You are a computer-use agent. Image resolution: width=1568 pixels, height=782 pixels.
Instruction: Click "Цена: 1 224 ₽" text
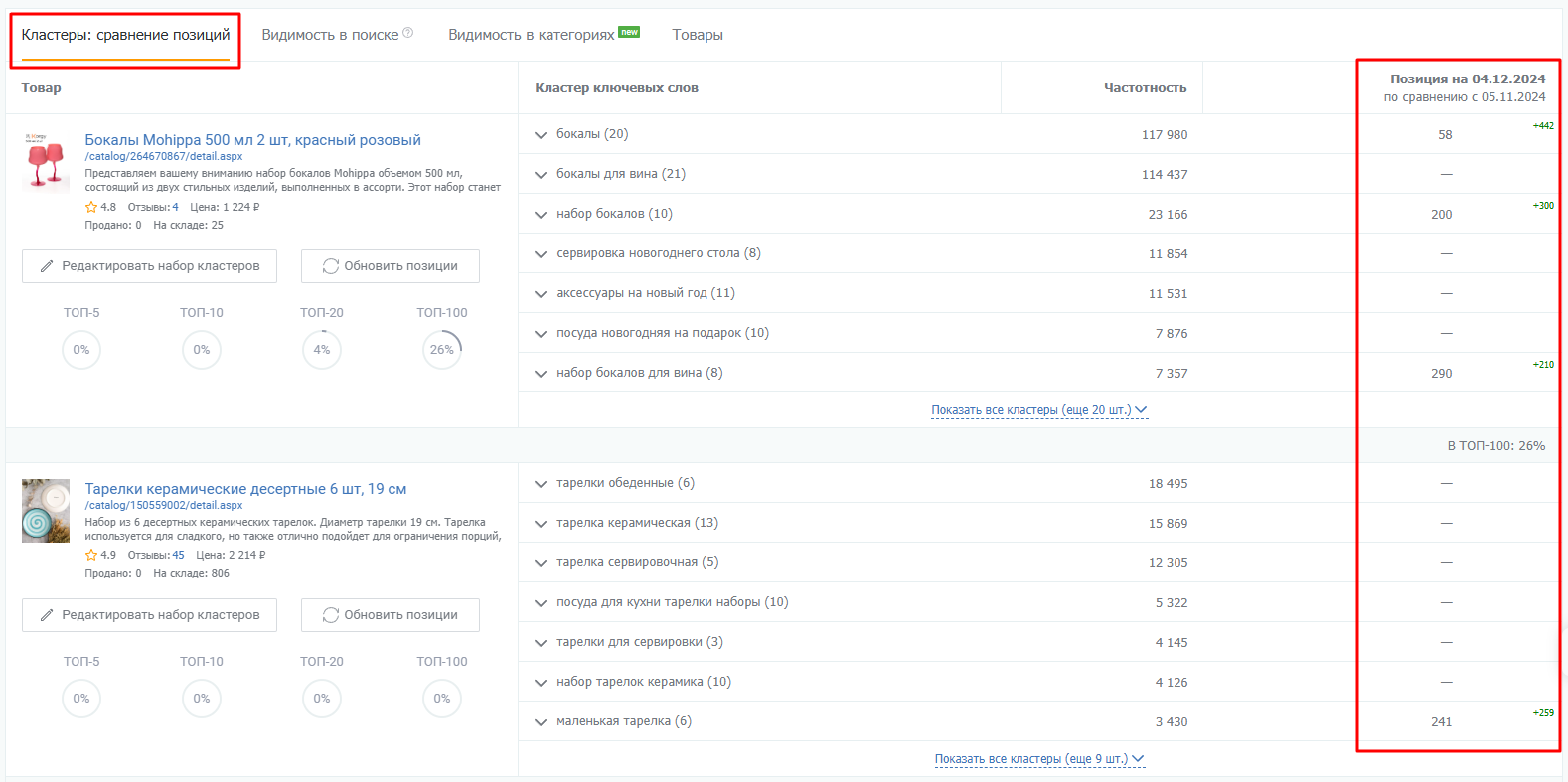click(225, 207)
